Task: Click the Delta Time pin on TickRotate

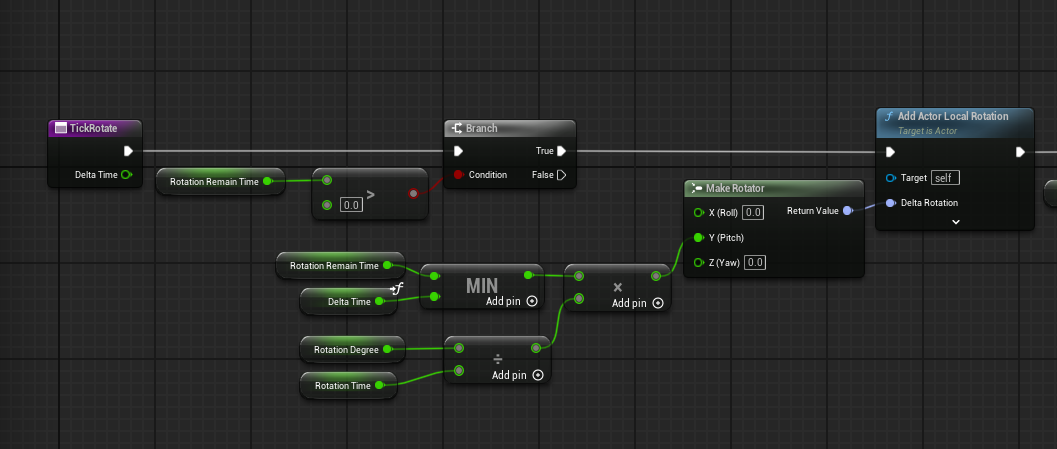Action: 126,175
